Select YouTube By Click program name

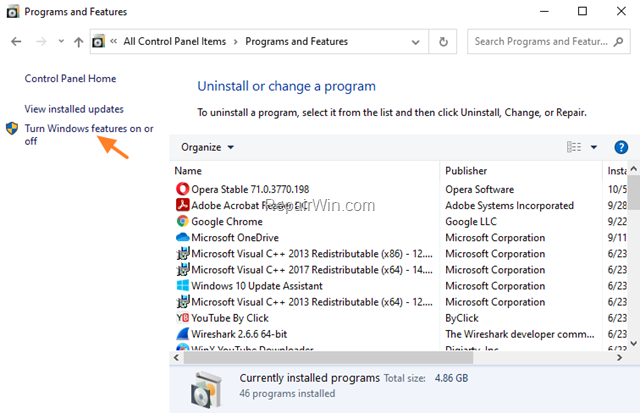click(x=230, y=318)
